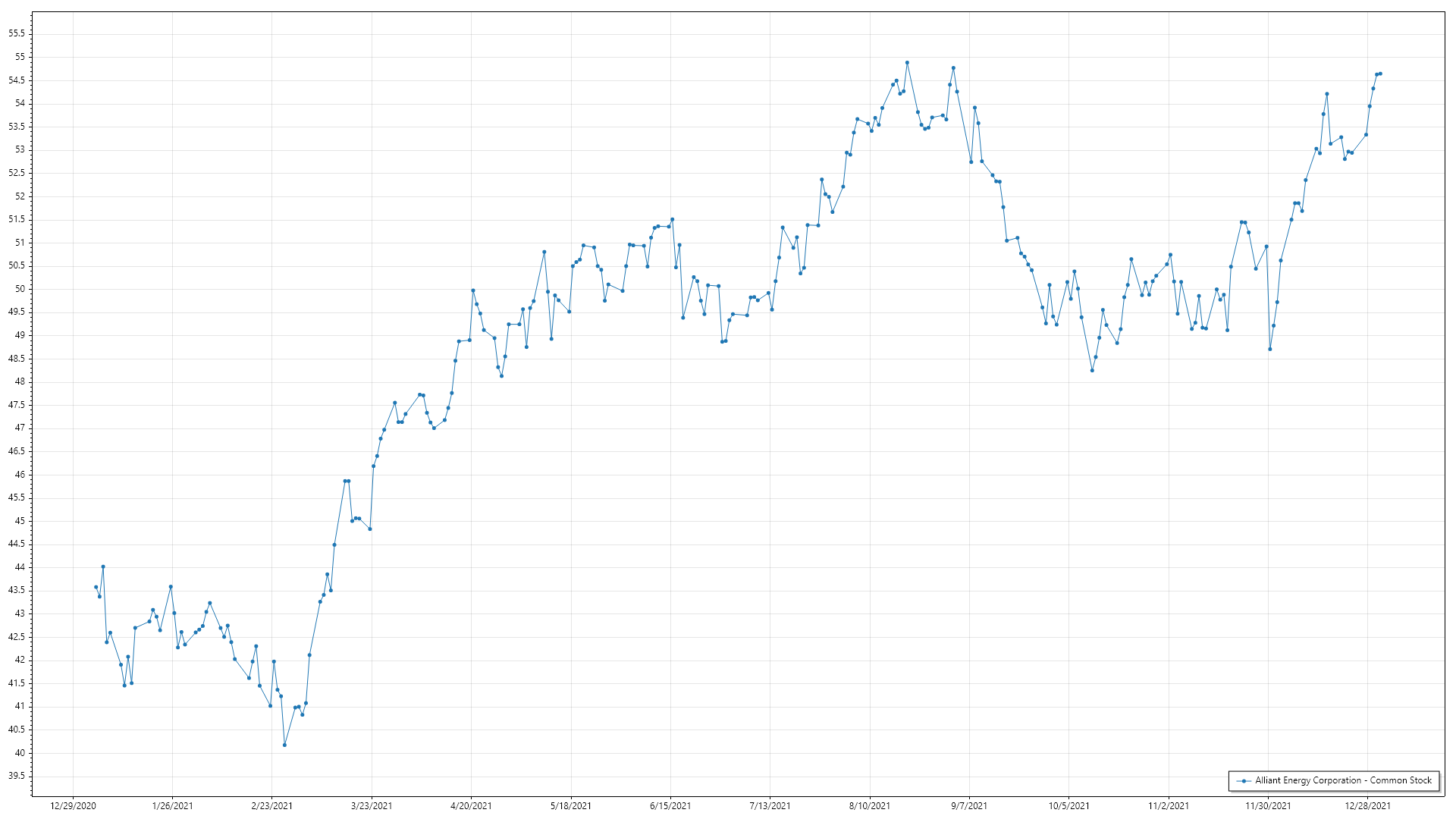
Task: Click the 3/23/2021 x-axis date label
Action: [x=372, y=805]
